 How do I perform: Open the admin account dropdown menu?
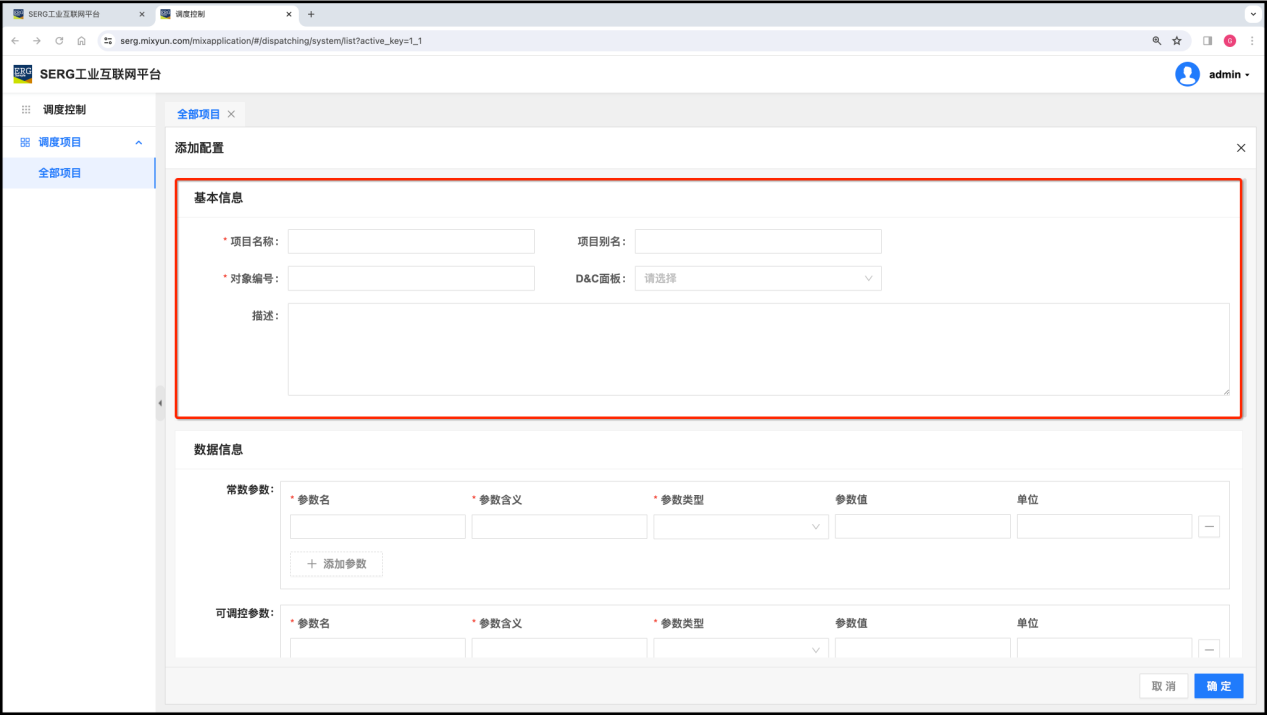coord(1229,75)
